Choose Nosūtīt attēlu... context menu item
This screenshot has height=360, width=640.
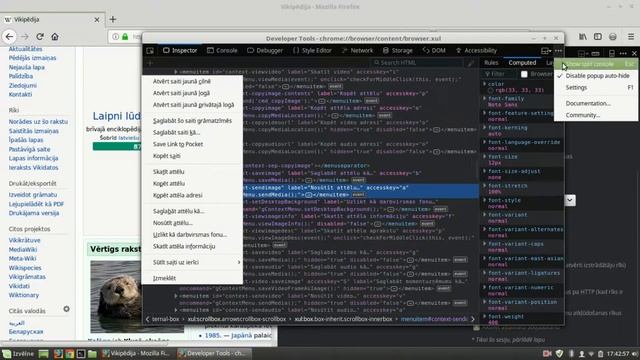coord(192,223)
